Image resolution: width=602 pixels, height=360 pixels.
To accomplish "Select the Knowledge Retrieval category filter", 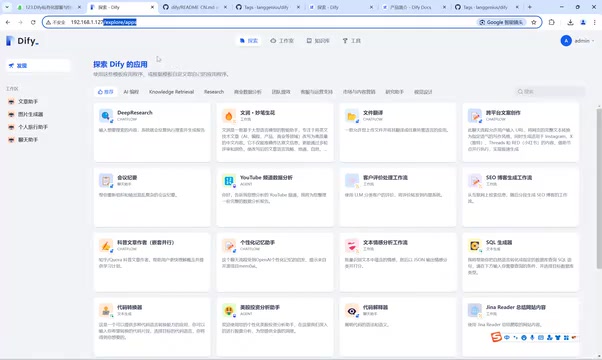I will click(171, 92).
